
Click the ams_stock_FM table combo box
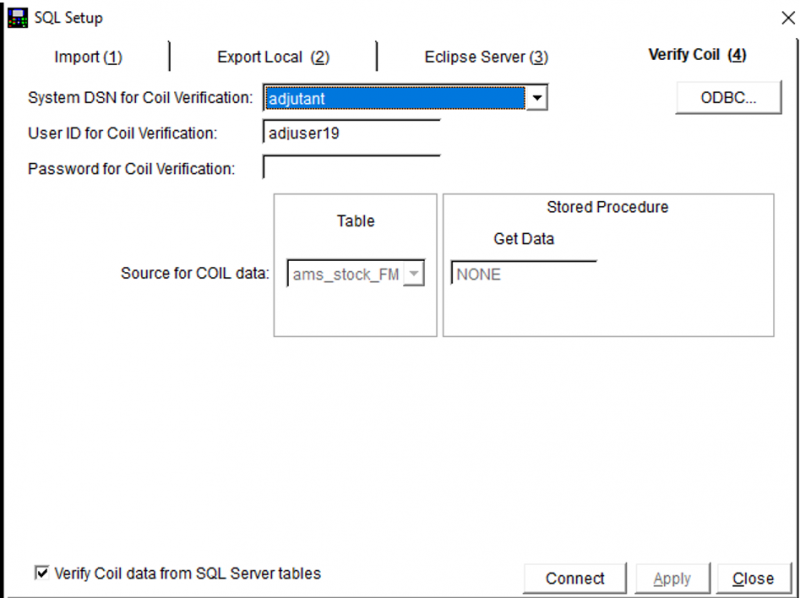(345, 274)
